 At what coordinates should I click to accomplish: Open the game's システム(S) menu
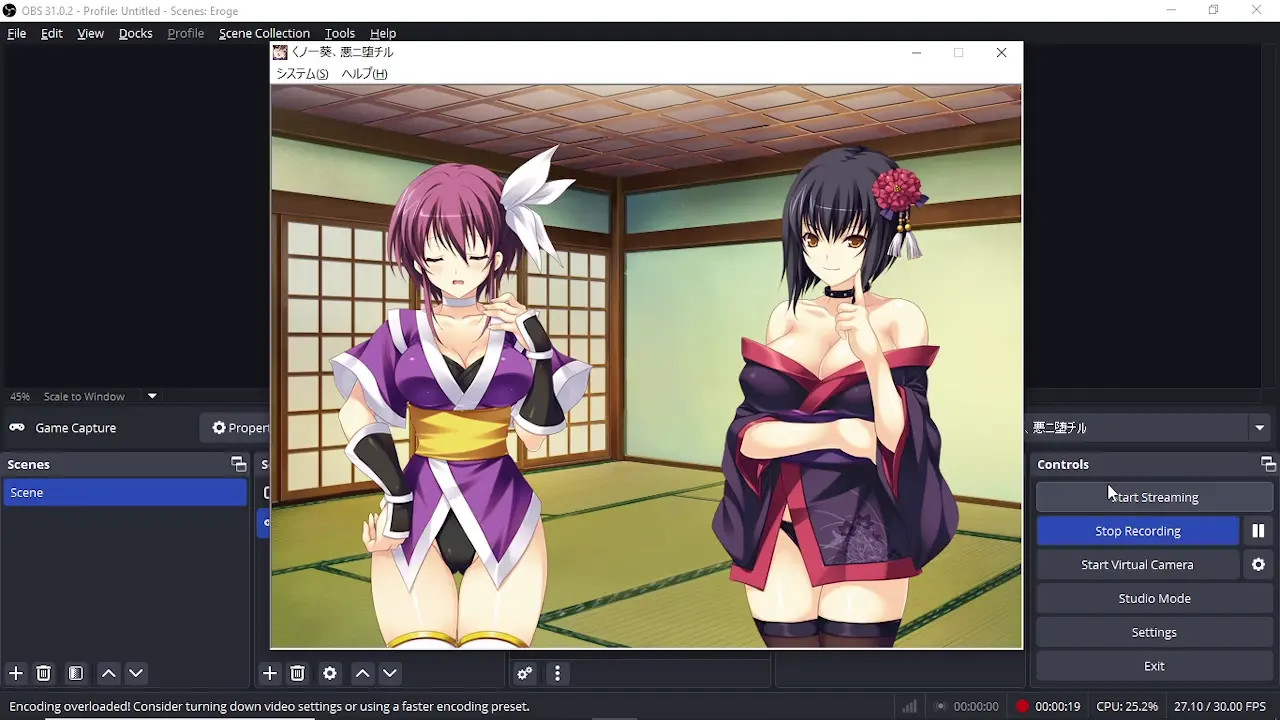(x=302, y=74)
